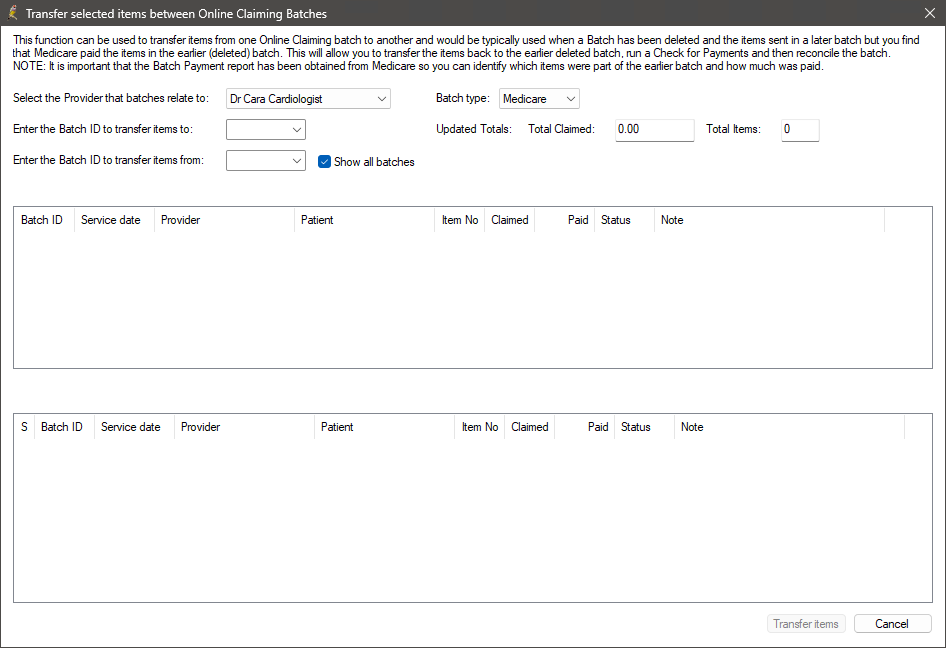
Task: Click Paid column header in lower table
Action: (x=584, y=427)
